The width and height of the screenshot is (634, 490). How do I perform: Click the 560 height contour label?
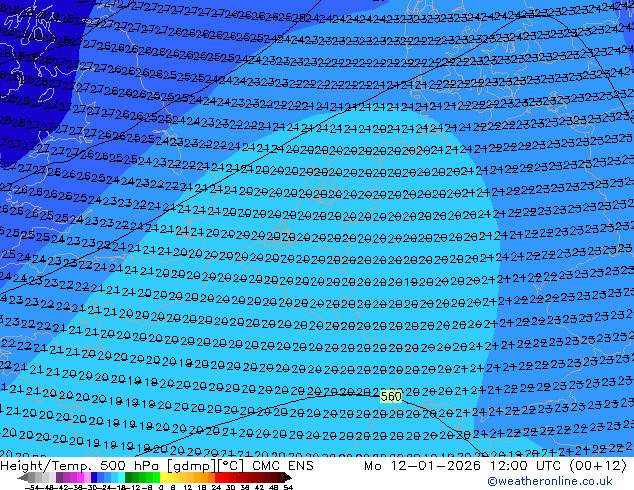point(391,397)
